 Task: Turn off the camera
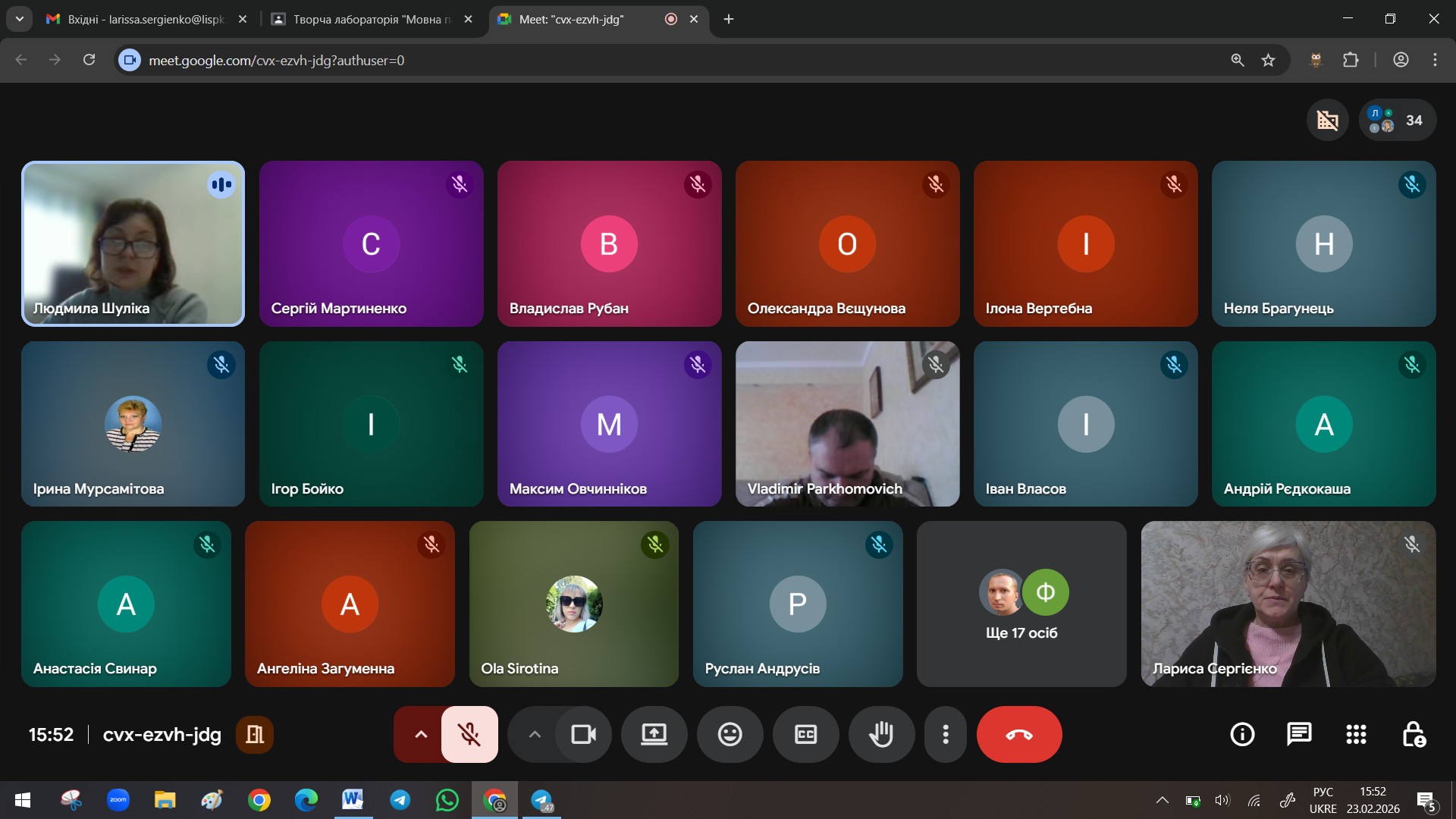click(x=583, y=734)
